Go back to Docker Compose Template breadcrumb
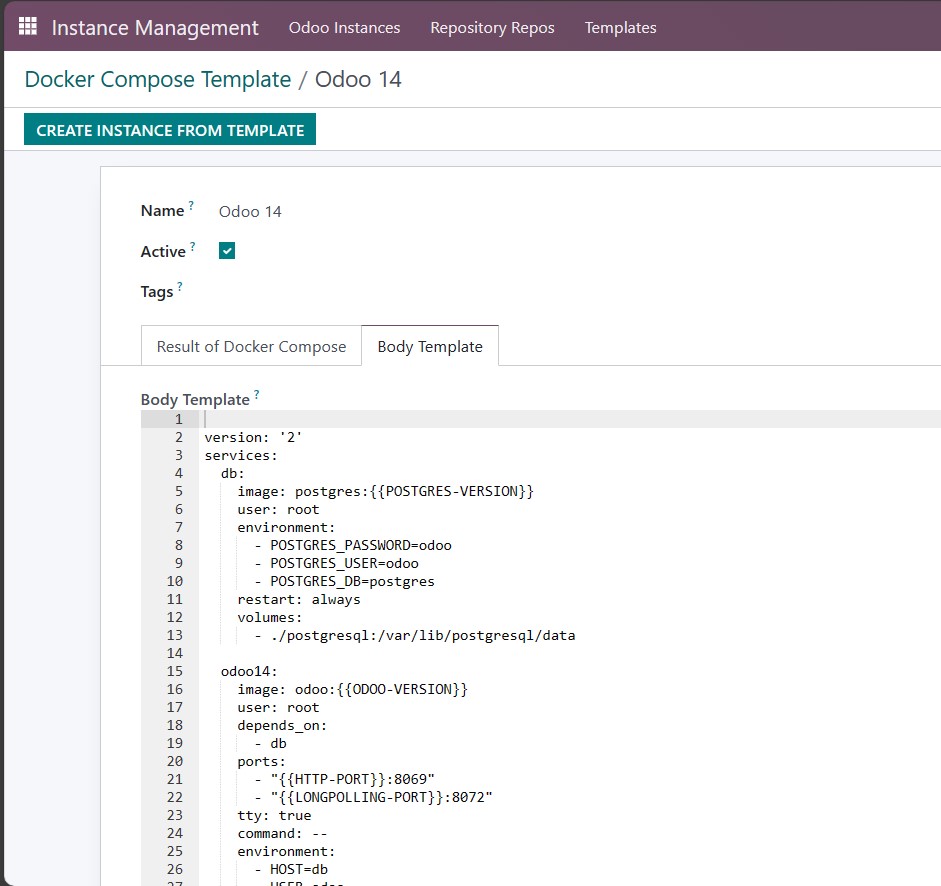This screenshot has width=941, height=886. coord(158,79)
